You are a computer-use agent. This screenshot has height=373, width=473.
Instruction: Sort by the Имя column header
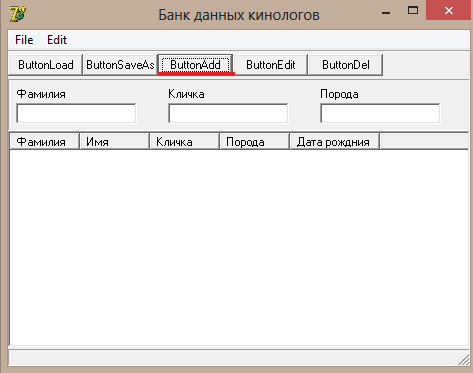(x=114, y=142)
